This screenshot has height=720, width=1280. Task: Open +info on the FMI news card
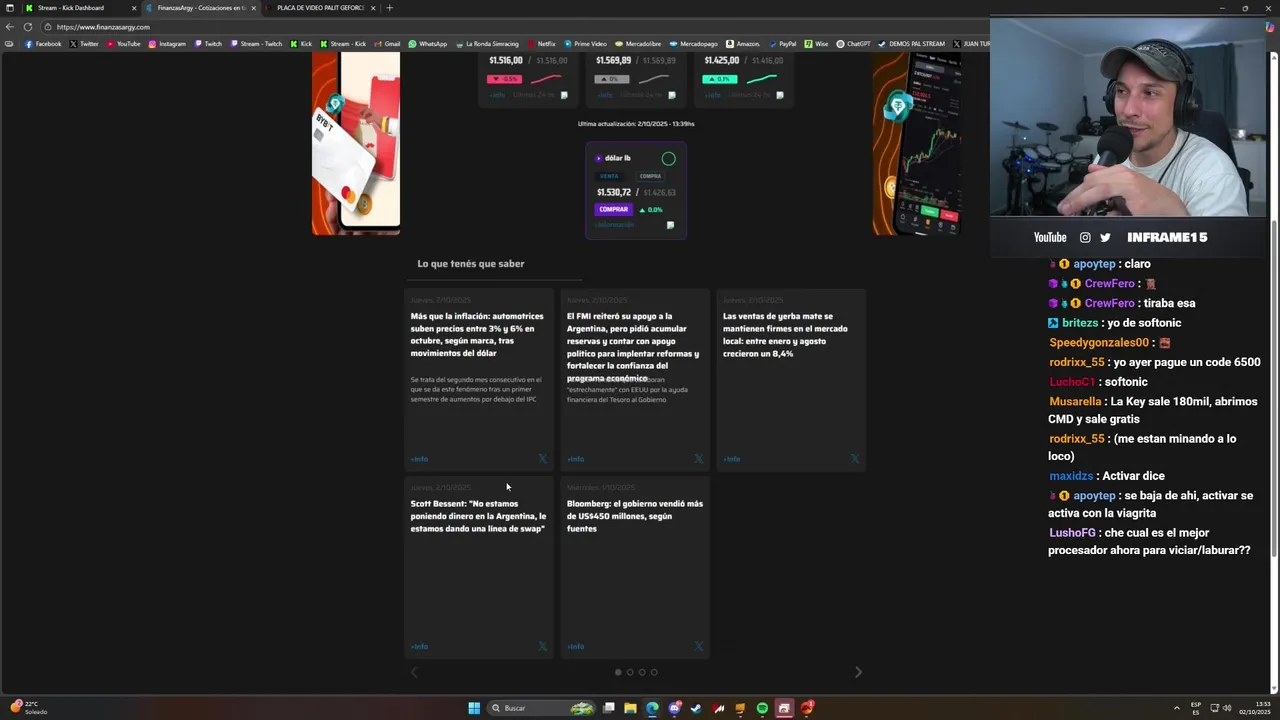(x=575, y=459)
